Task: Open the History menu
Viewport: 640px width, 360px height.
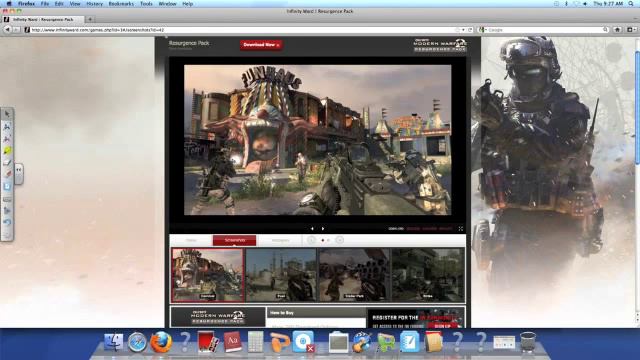Action: tap(94, 4)
